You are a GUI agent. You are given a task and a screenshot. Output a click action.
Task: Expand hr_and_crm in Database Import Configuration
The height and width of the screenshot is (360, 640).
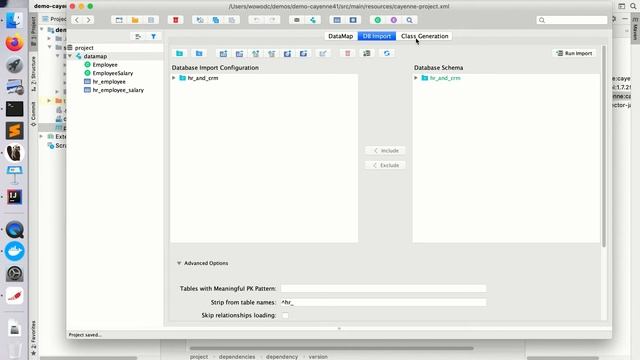pyautogui.click(x=174, y=78)
